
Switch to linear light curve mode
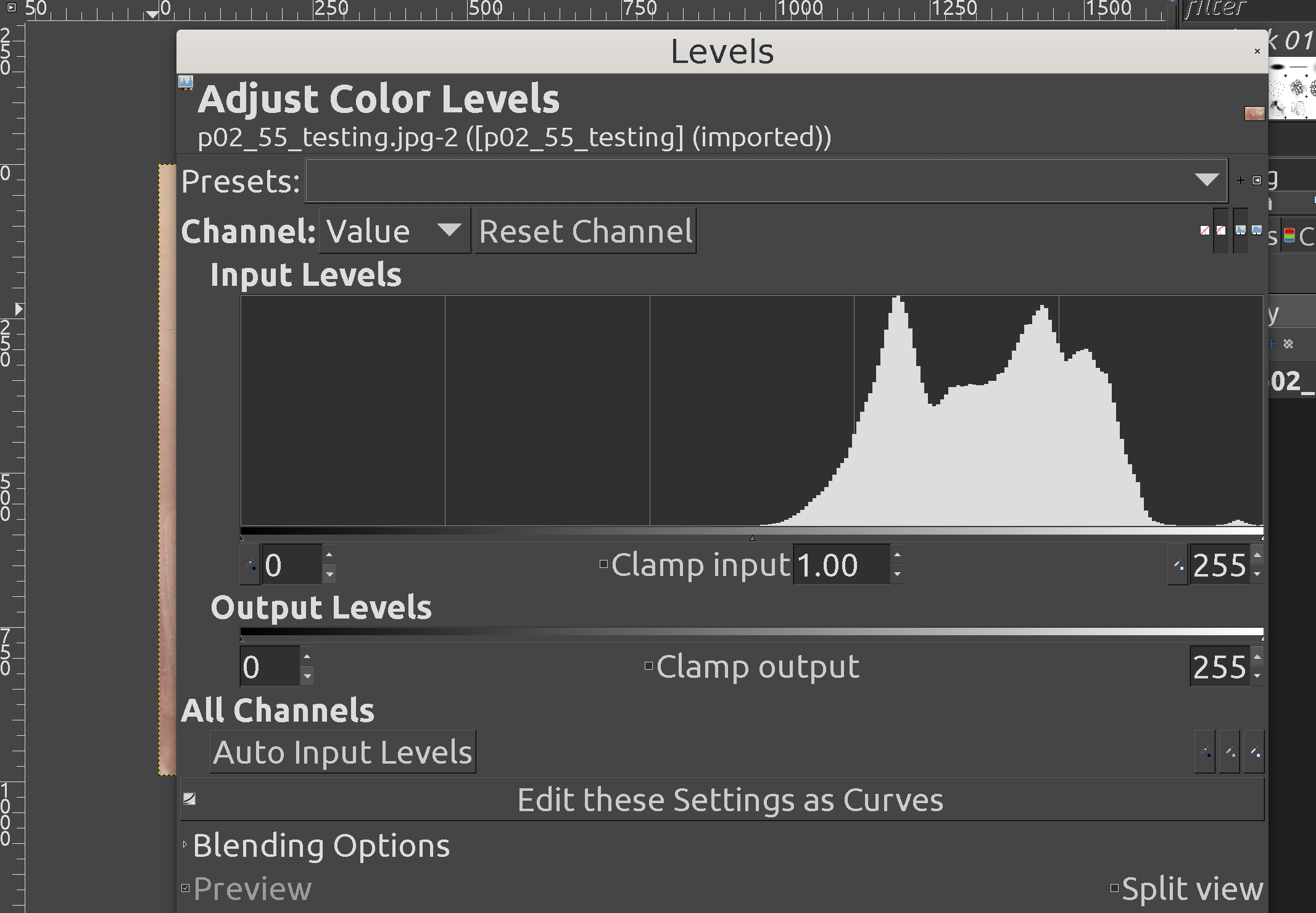pyautogui.click(x=1205, y=230)
